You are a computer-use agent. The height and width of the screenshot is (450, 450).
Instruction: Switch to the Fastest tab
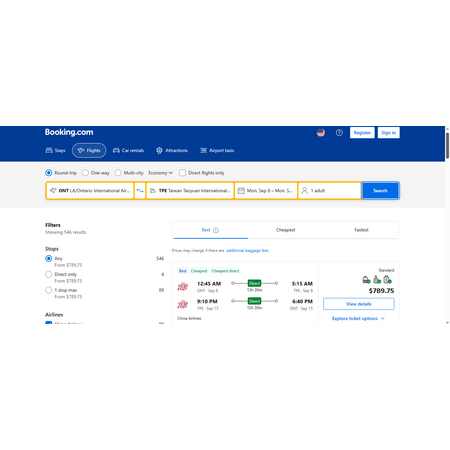pos(361,230)
